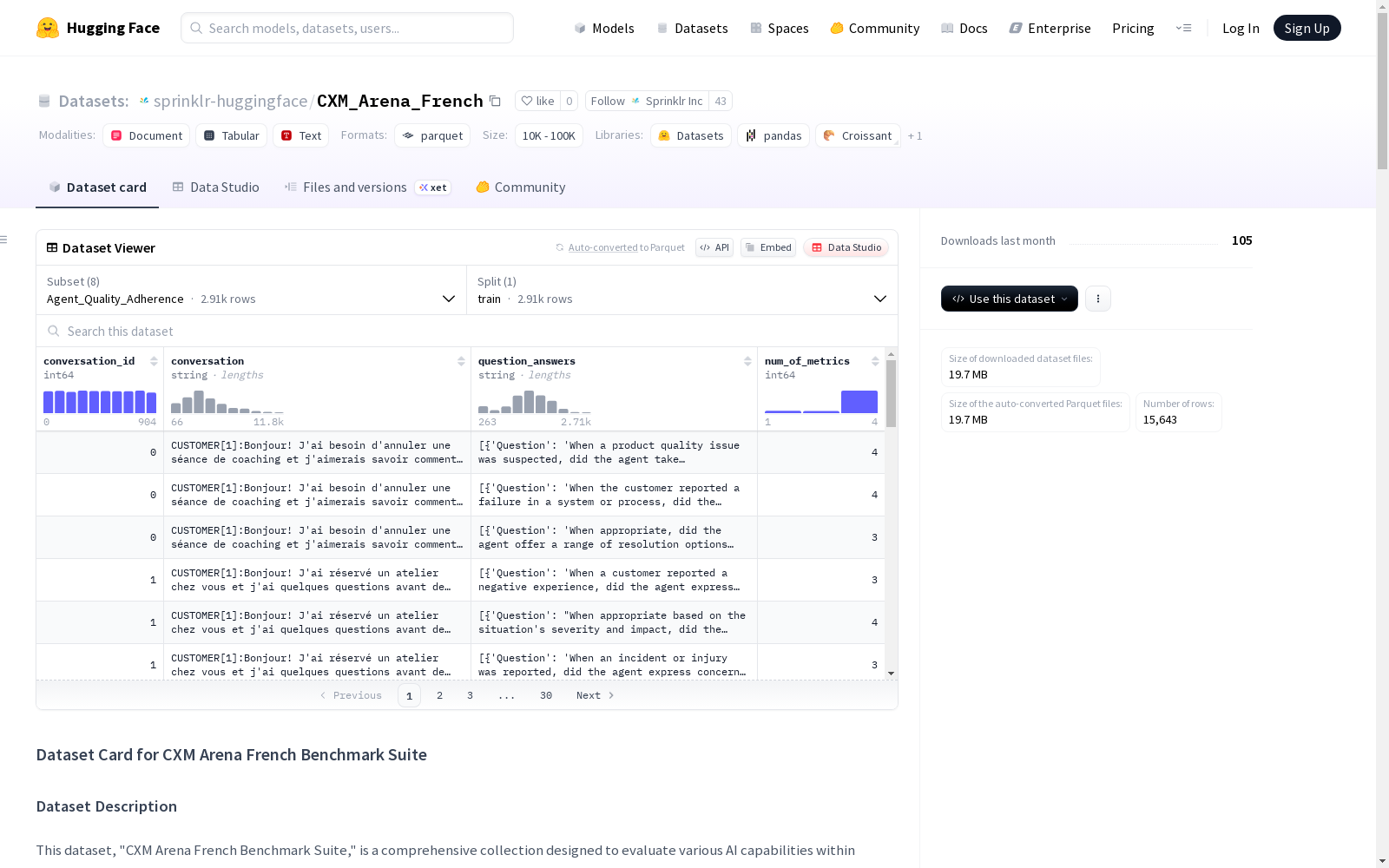Open Spaces in top navigation
The width and height of the screenshot is (1389, 868).
point(780,28)
